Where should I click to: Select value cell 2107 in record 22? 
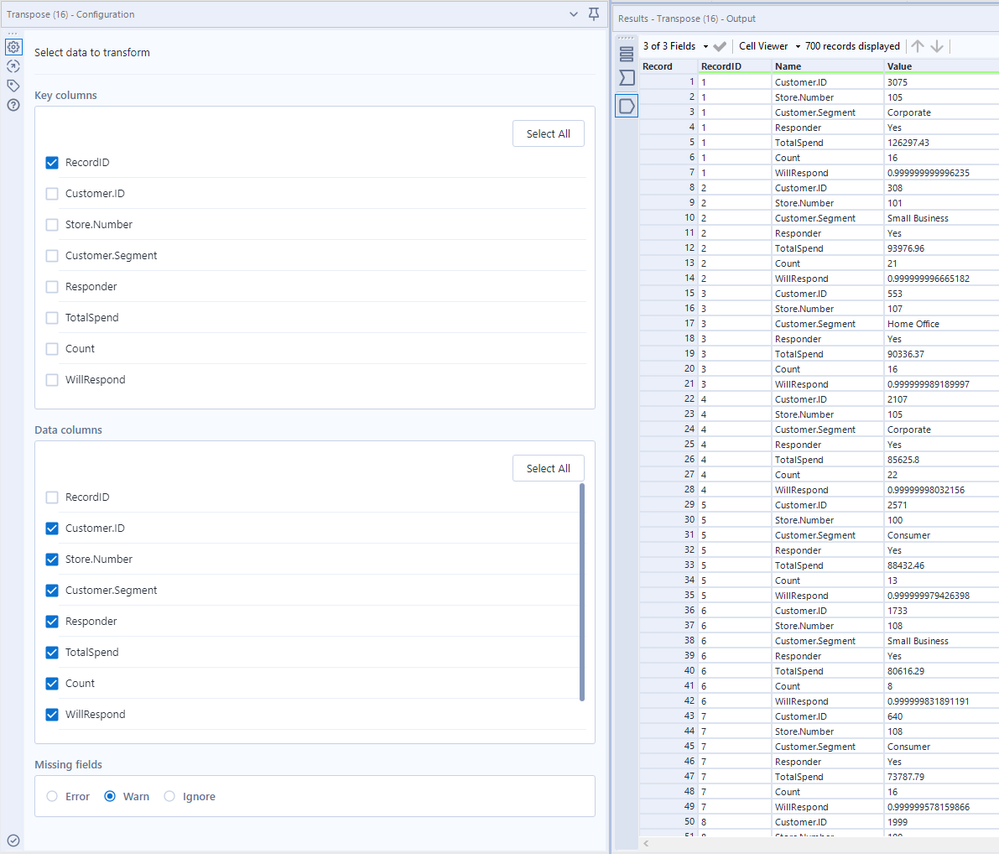point(942,400)
